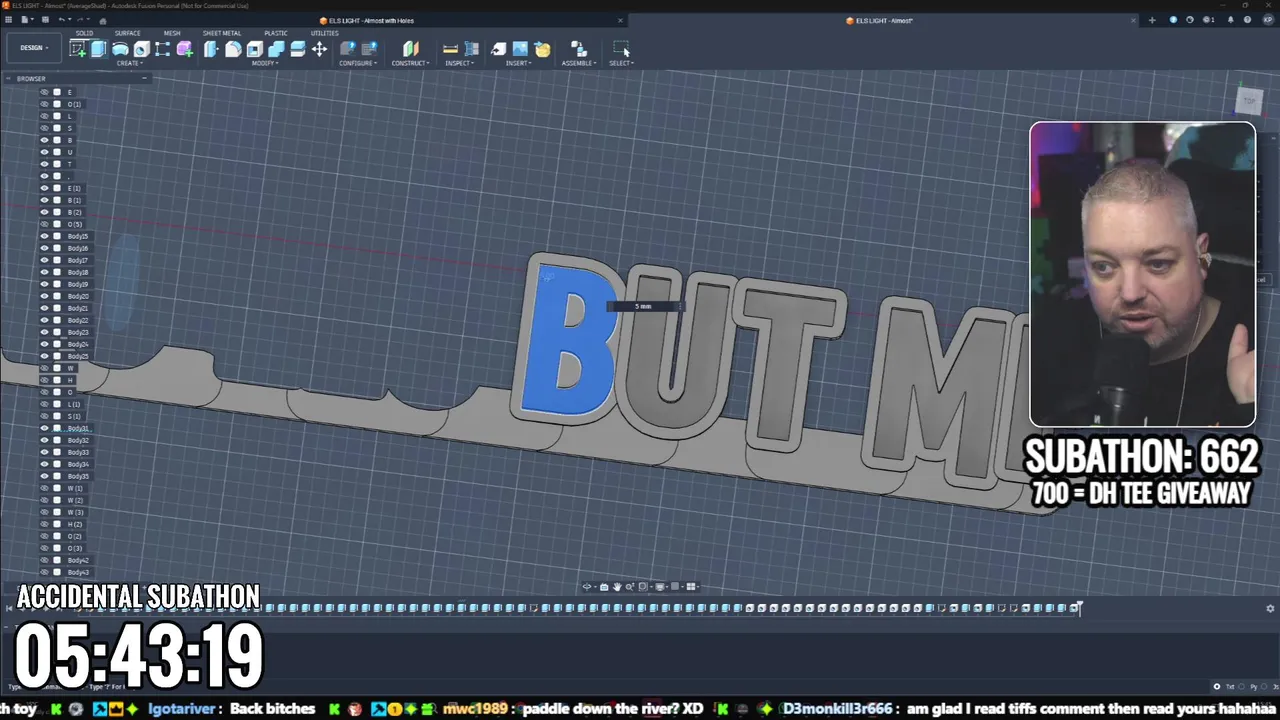Switch to the Surface tab

(x=127, y=33)
